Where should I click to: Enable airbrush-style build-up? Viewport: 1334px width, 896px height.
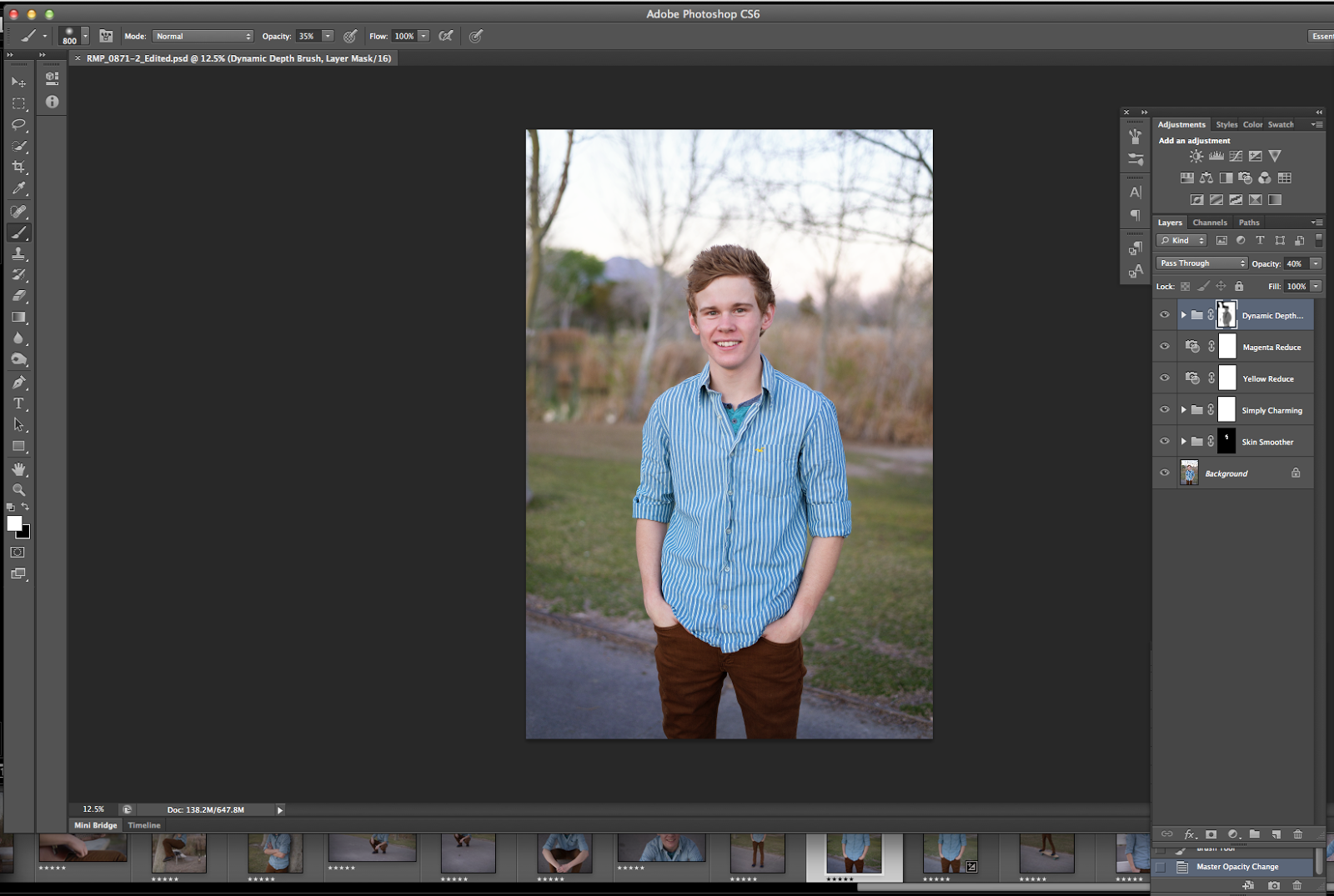[446, 36]
